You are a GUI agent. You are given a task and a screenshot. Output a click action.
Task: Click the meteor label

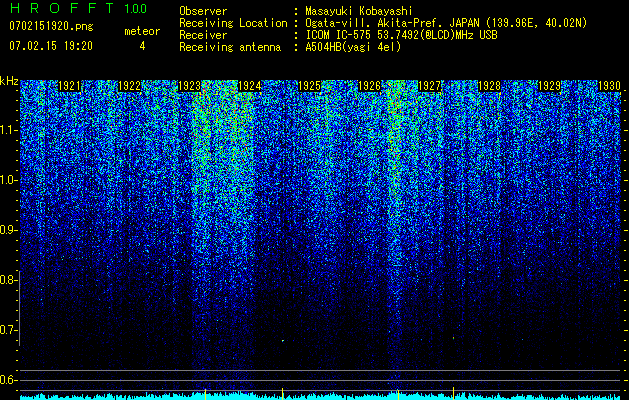click(142, 31)
